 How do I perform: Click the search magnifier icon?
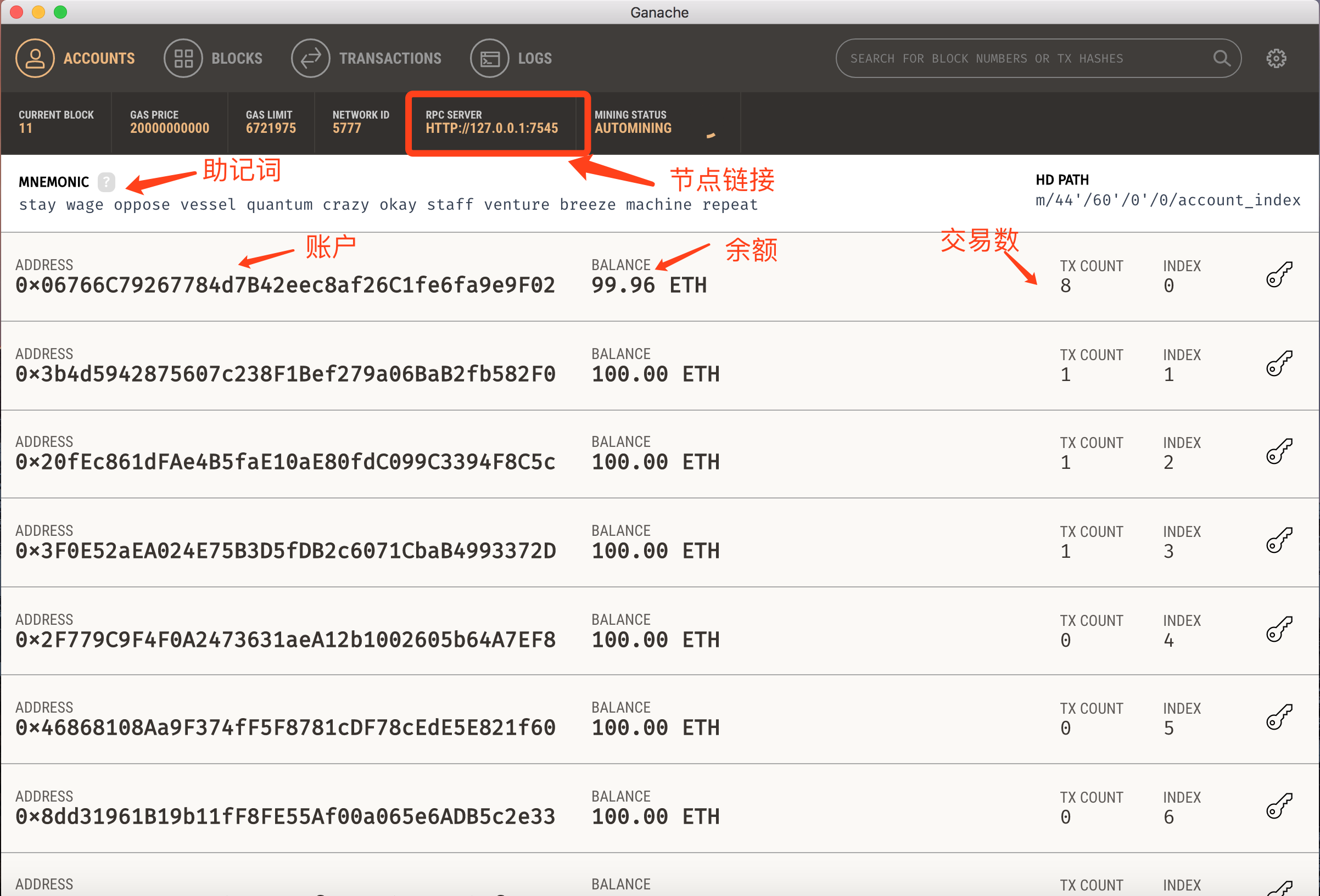pos(1221,58)
